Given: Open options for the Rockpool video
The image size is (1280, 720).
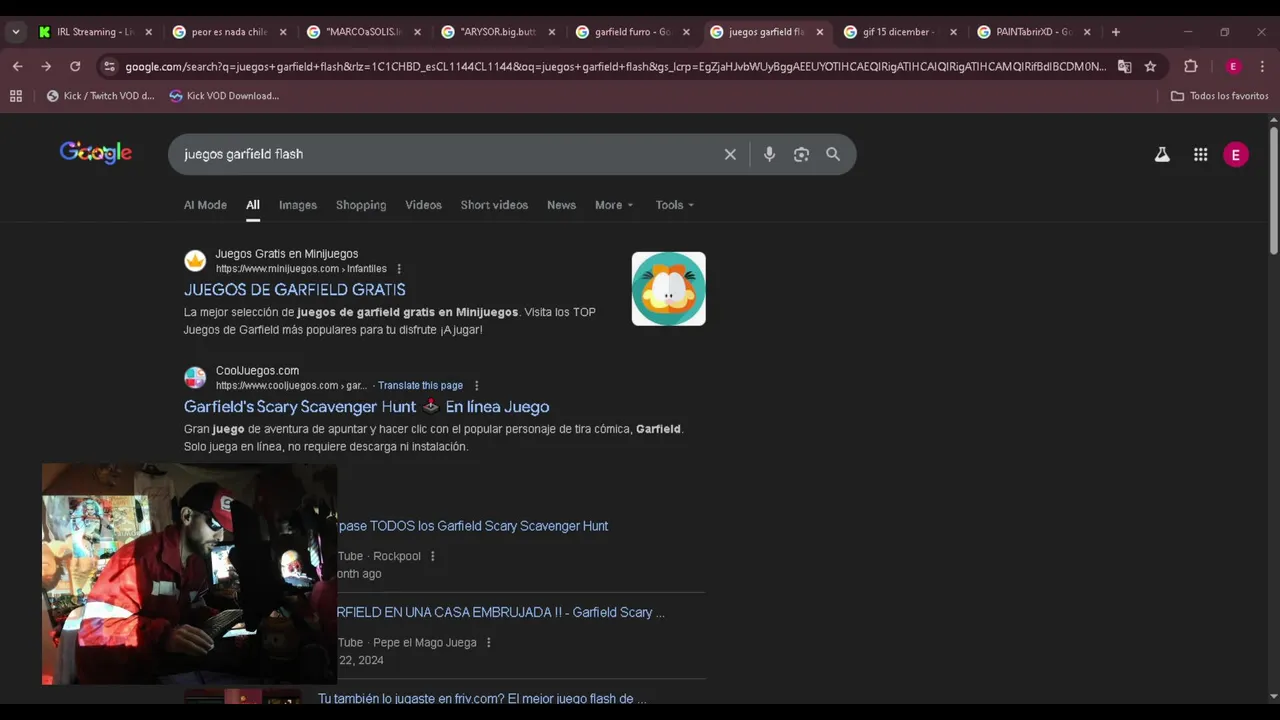Looking at the screenshot, I should coord(432,556).
